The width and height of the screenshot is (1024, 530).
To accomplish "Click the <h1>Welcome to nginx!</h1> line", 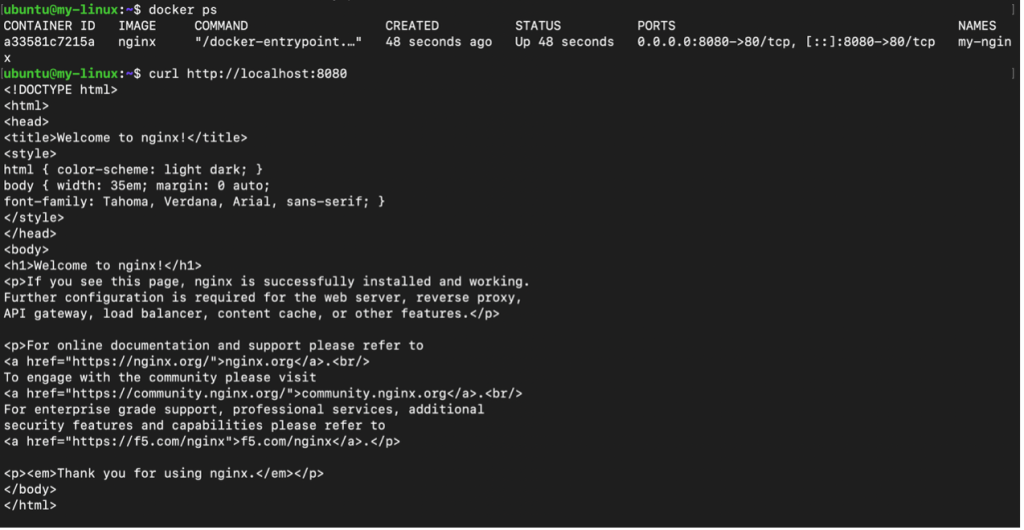I will pos(103,266).
